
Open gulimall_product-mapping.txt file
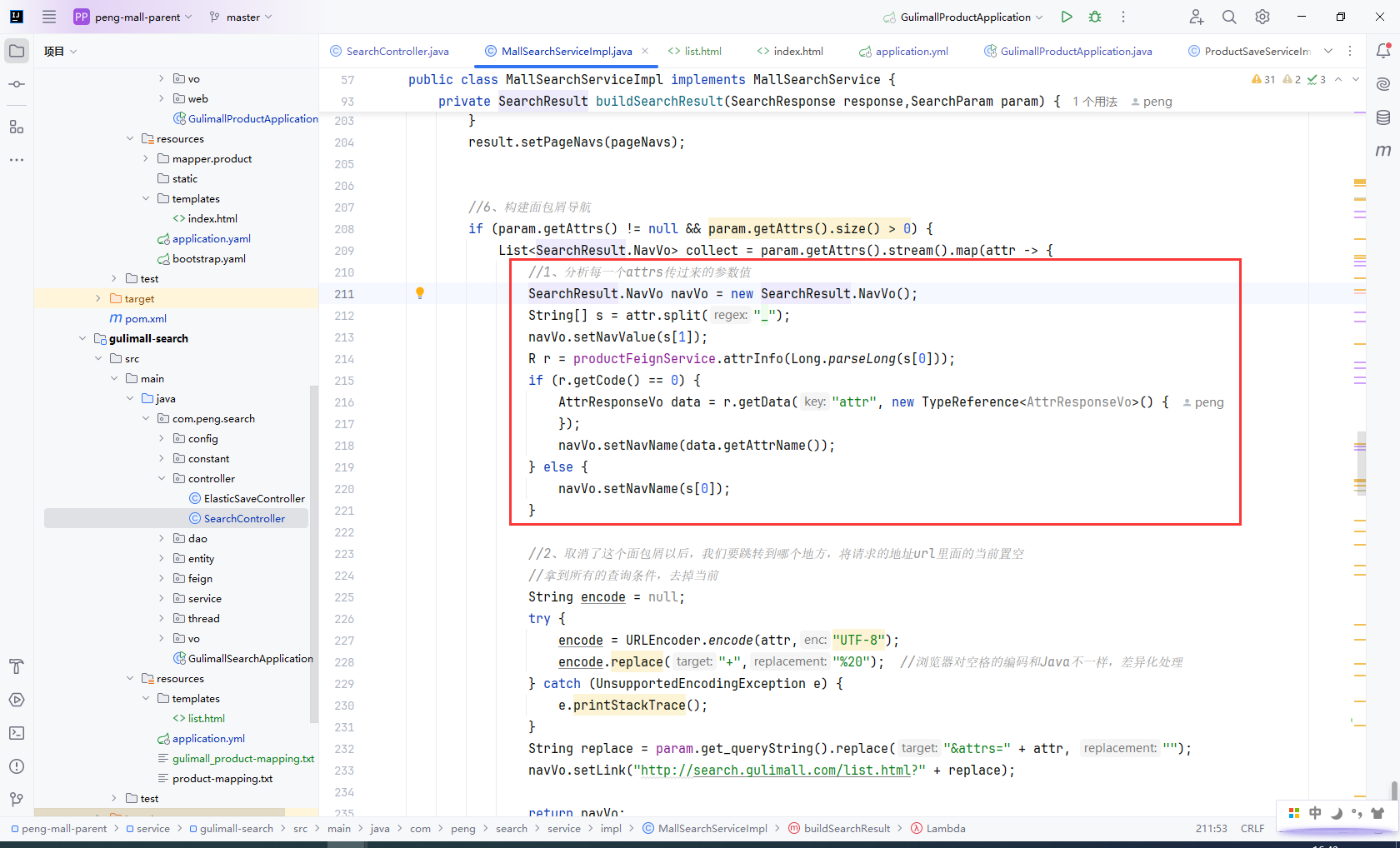(x=236, y=758)
